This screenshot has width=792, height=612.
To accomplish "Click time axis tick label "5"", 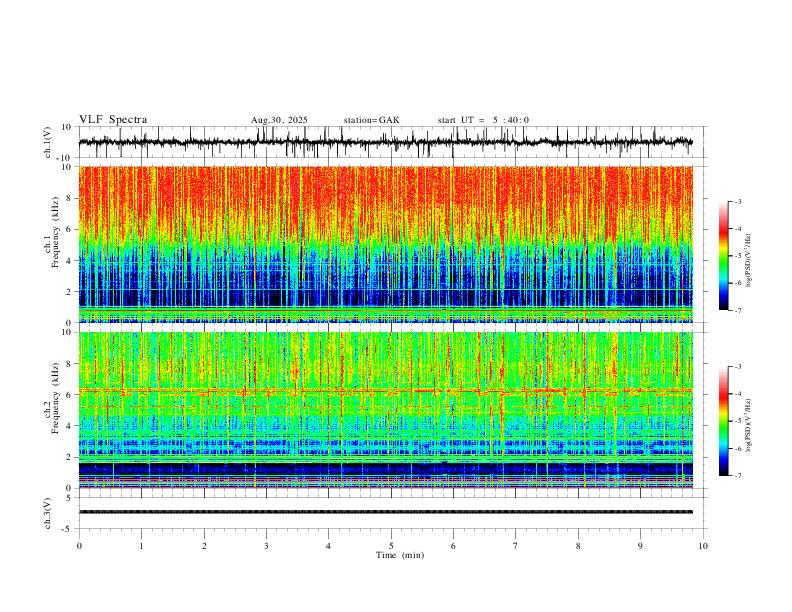I will click(391, 546).
